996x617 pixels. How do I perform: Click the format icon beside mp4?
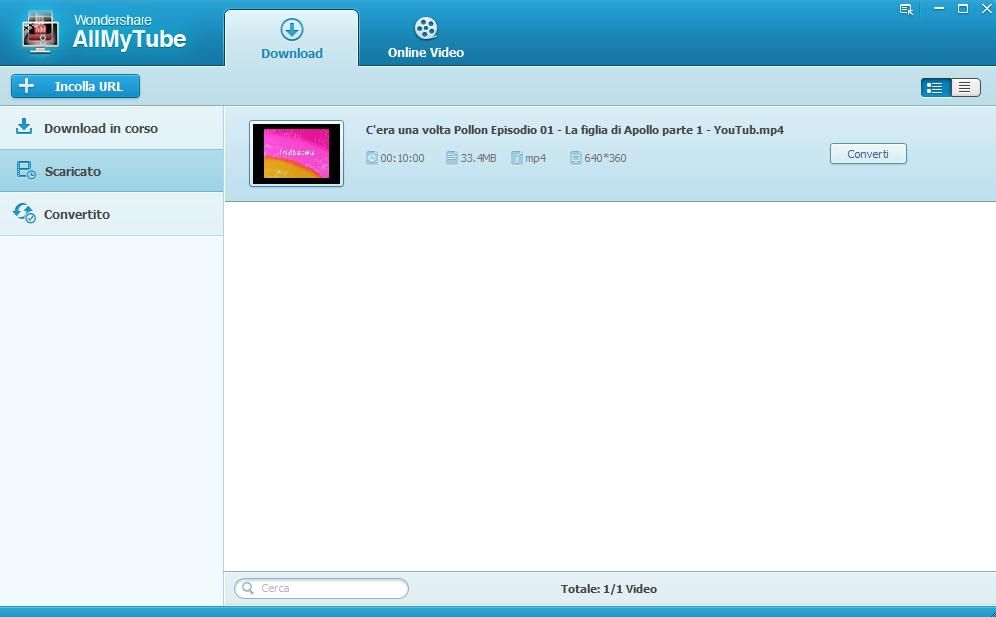[516, 158]
